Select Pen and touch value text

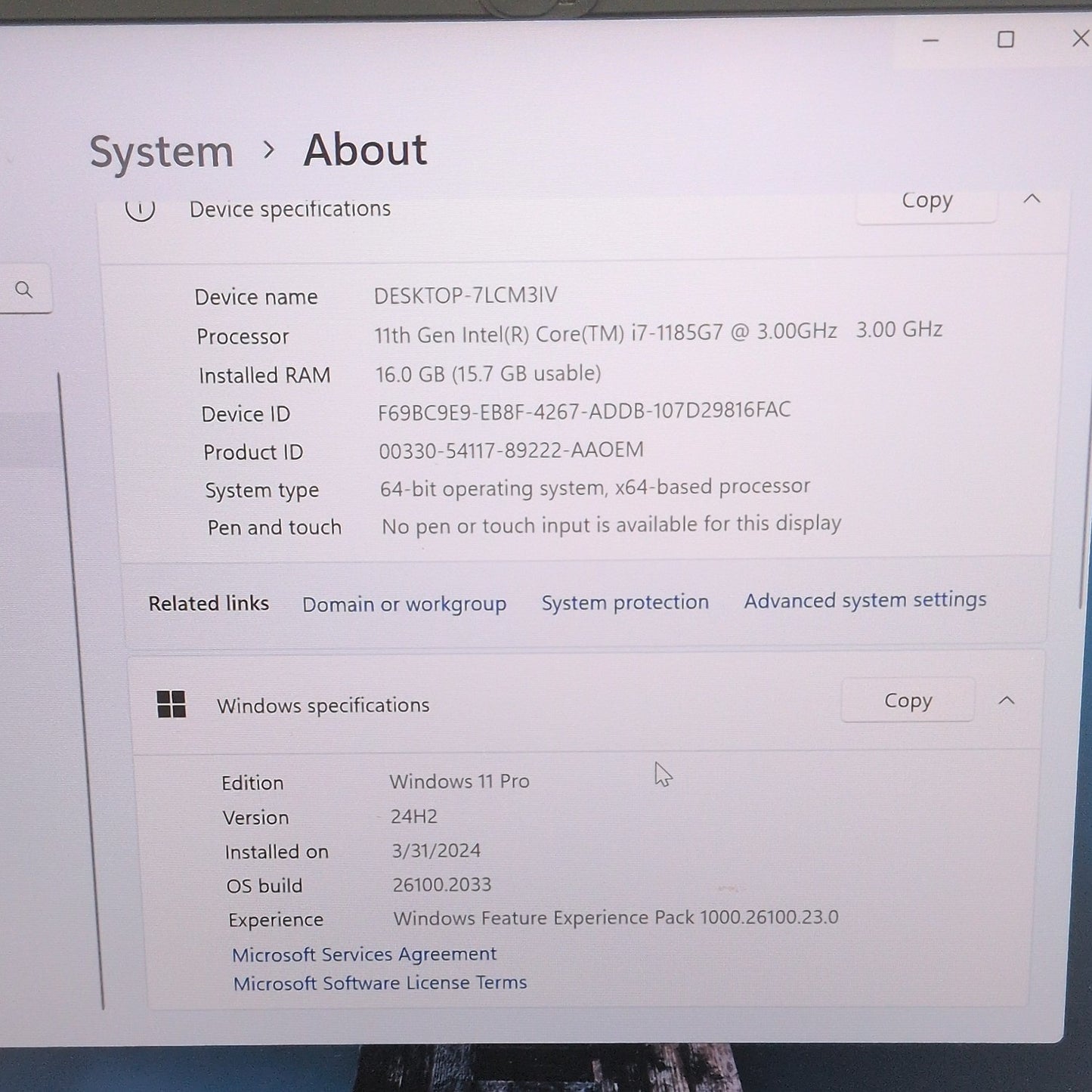point(611,524)
